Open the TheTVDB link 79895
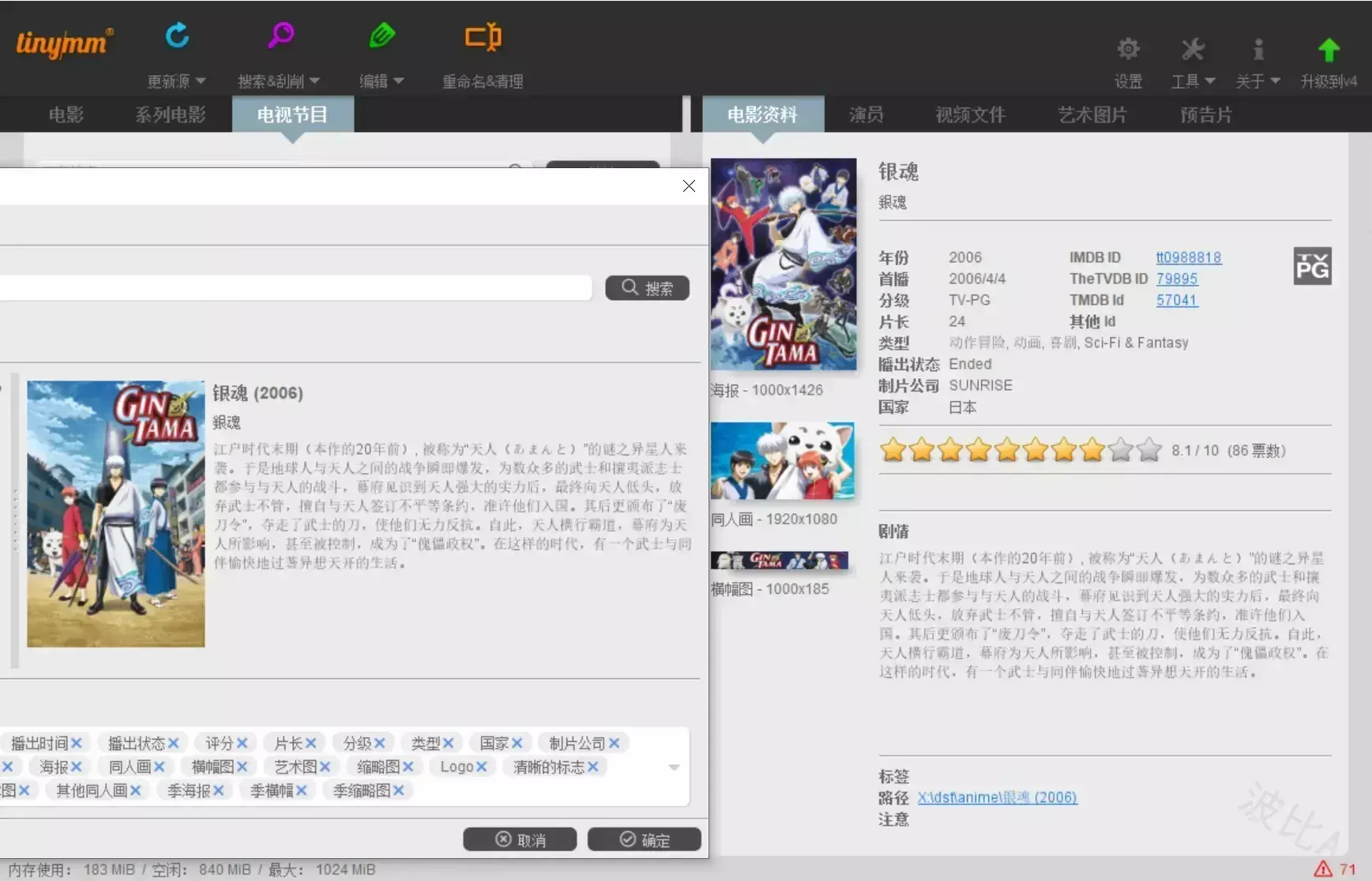Viewport: 1372px width, 881px height. (x=1177, y=279)
